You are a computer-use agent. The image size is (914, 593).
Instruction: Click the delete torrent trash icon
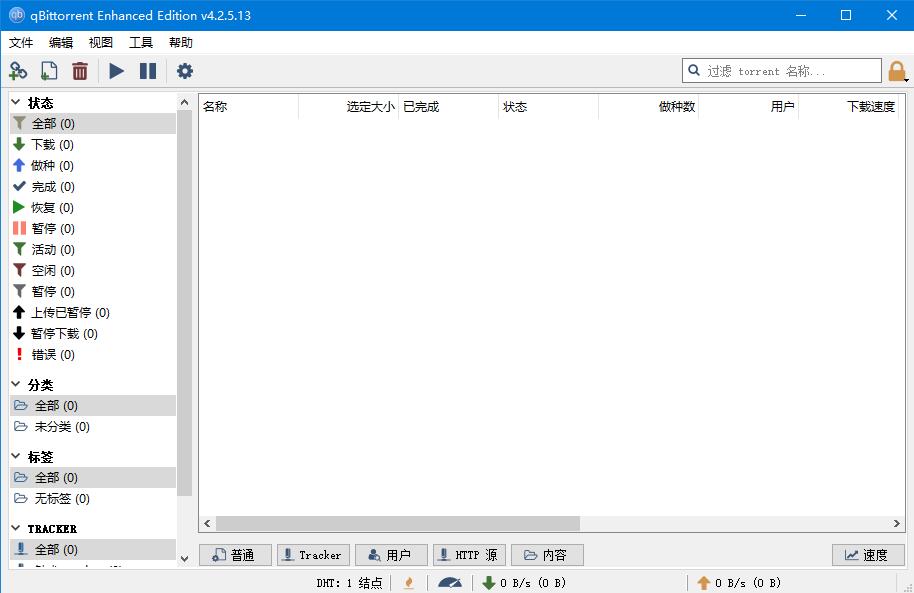[x=80, y=71]
